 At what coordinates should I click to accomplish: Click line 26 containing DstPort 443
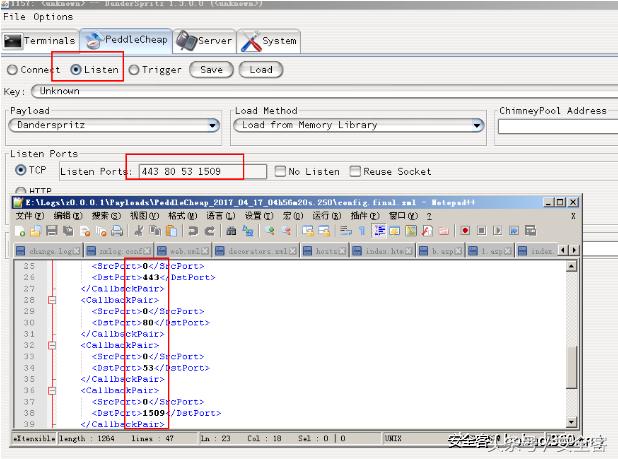(153, 277)
